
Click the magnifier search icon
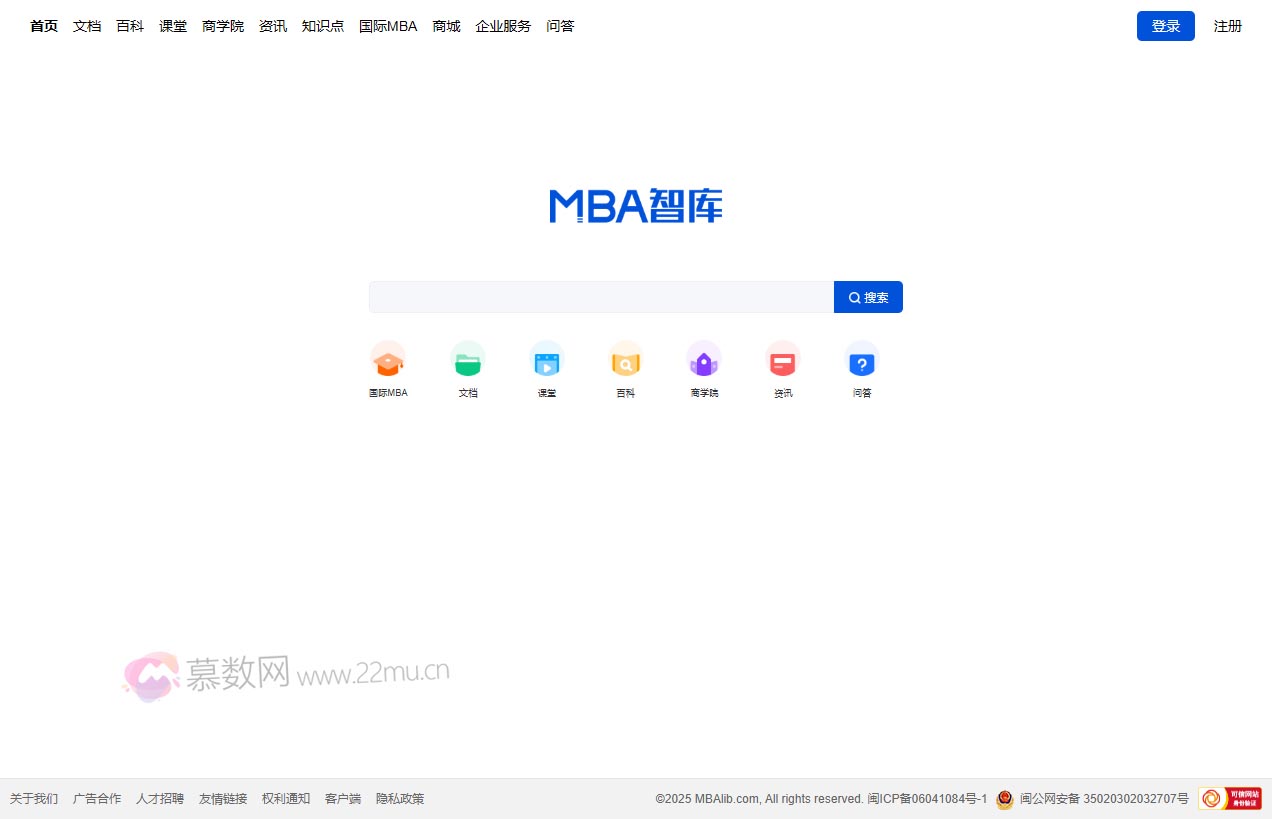854,297
